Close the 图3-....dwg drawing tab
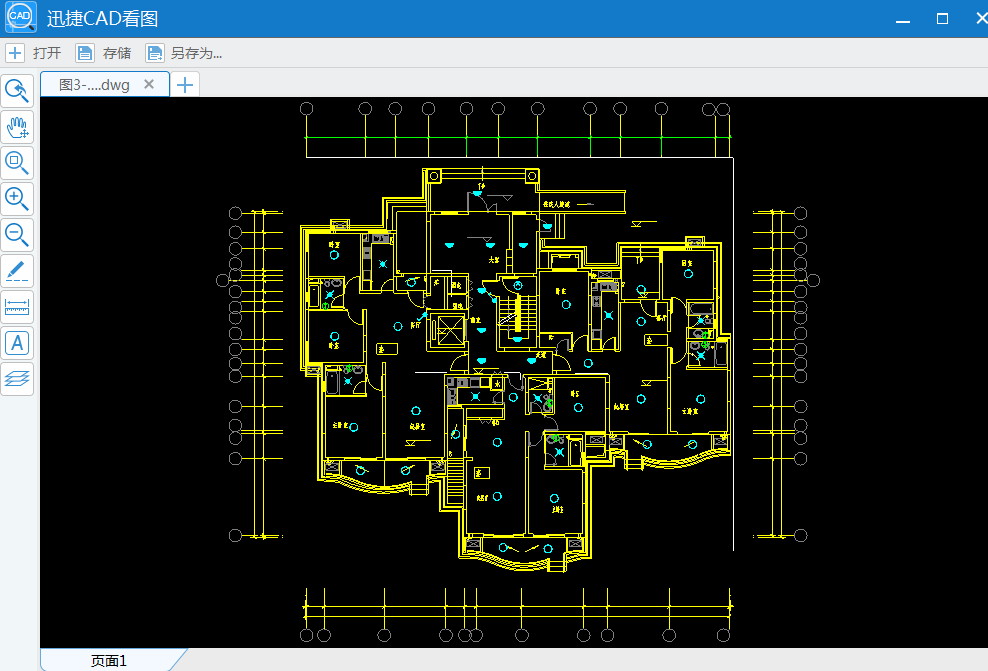 149,85
